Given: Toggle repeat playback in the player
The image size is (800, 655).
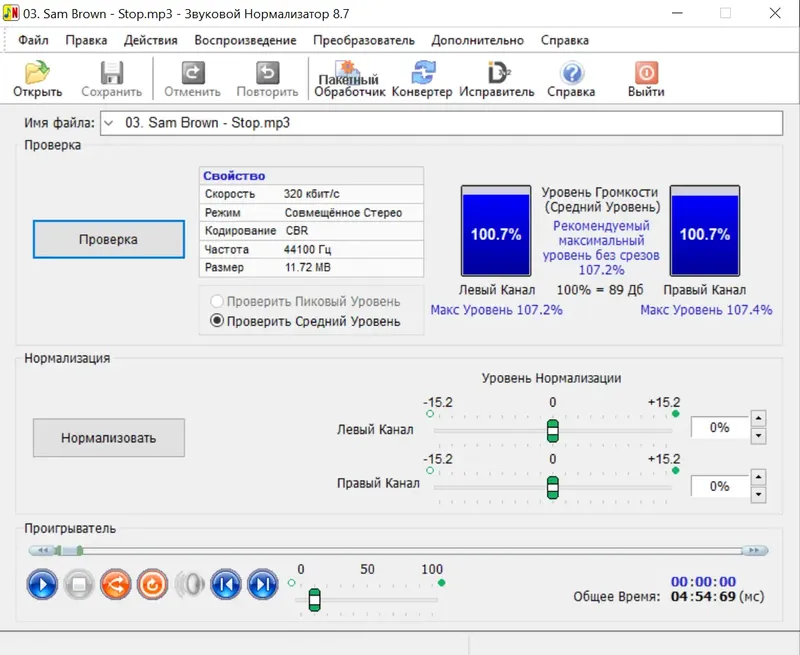Looking at the screenshot, I should 153,585.
